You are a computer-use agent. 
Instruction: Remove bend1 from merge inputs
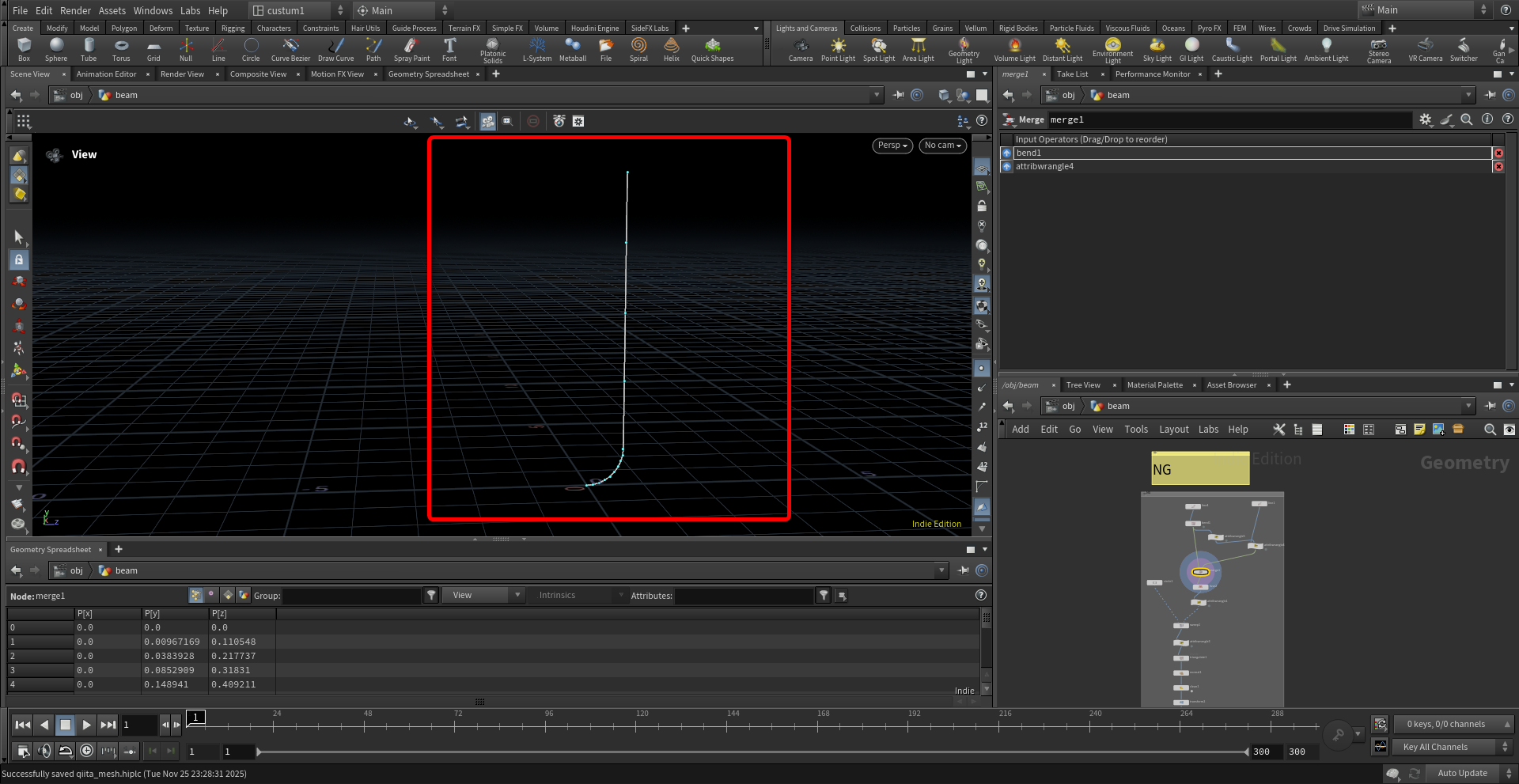pyautogui.click(x=1498, y=153)
